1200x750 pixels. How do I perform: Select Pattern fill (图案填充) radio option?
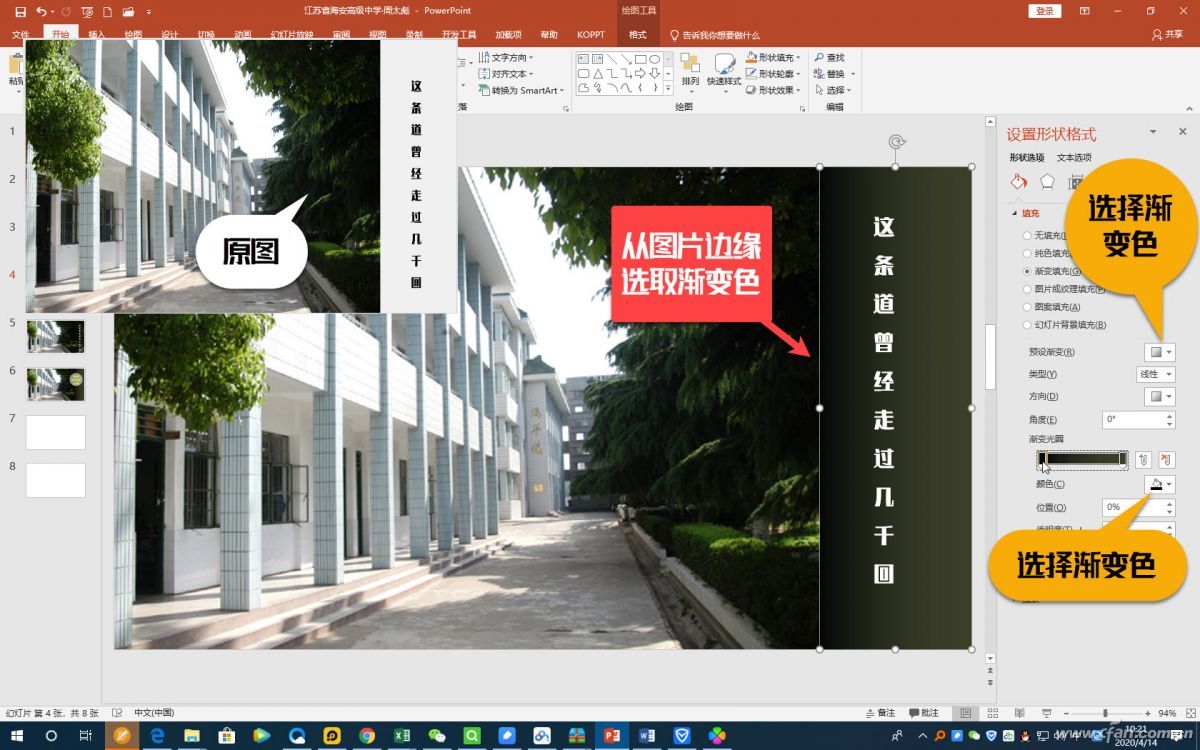[x=1027, y=307]
